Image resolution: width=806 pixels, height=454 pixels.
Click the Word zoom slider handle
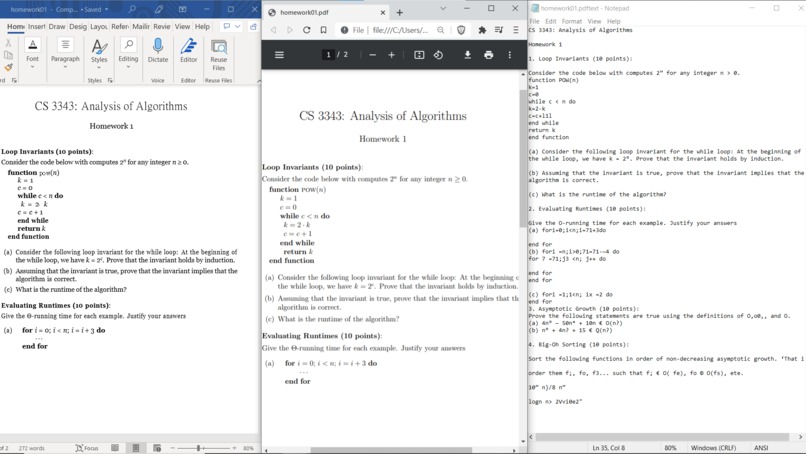tap(198, 448)
